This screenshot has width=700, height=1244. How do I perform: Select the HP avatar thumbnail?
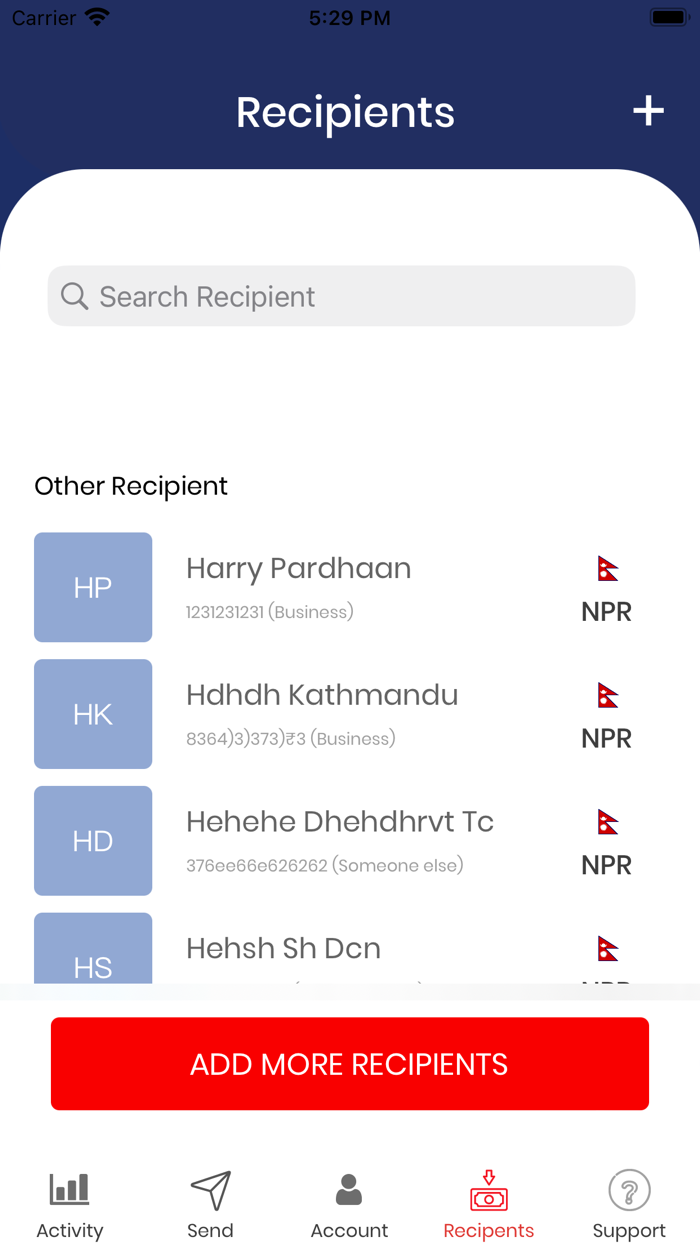click(93, 587)
